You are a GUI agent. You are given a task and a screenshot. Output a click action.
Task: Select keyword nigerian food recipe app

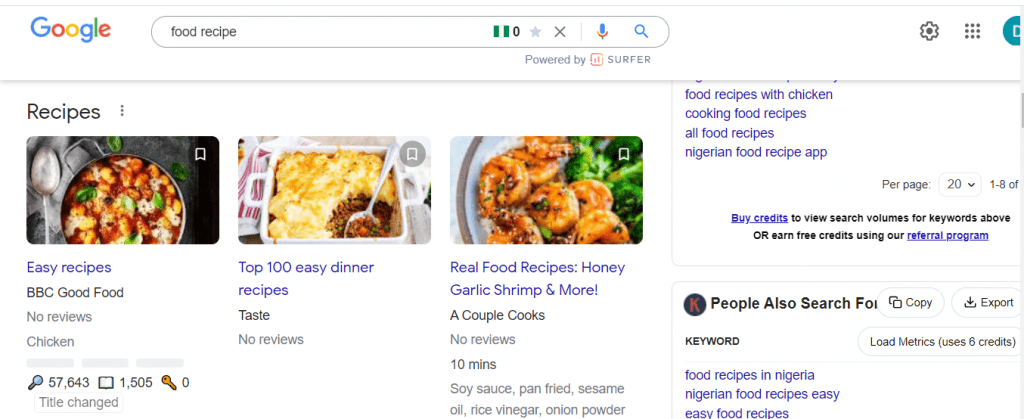pyautogui.click(x=756, y=152)
